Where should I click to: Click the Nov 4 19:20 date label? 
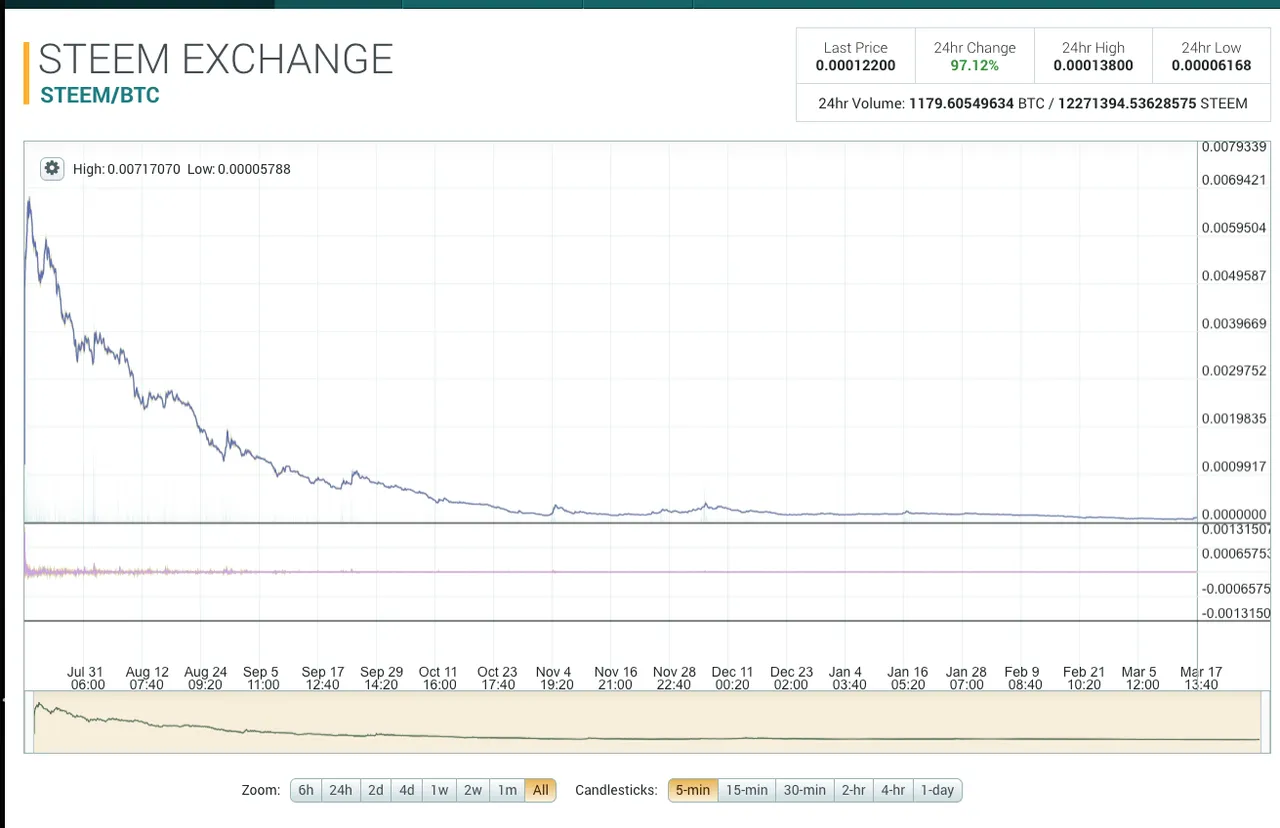click(553, 678)
